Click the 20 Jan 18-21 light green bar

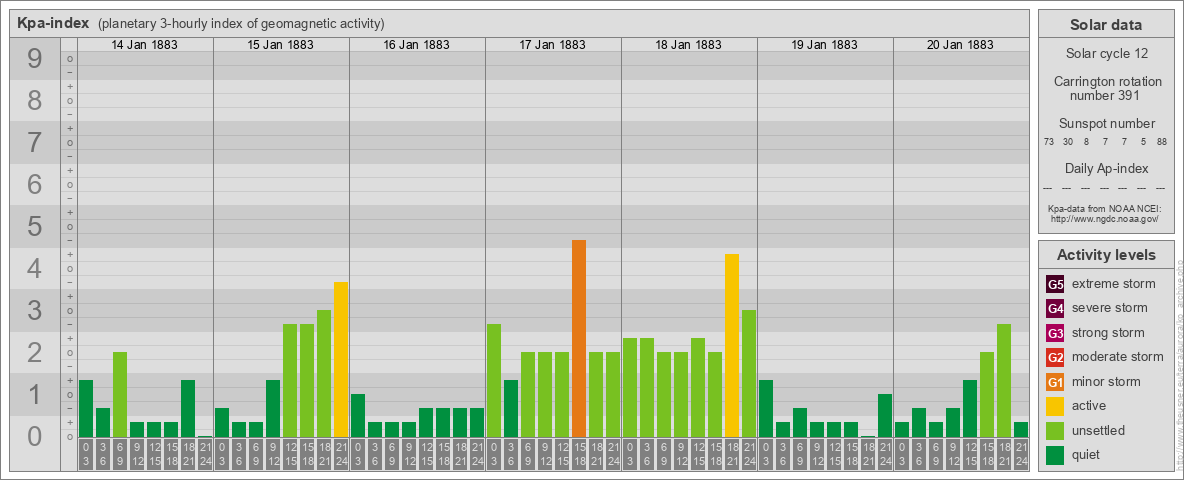pyautogui.click(x=1004, y=381)
